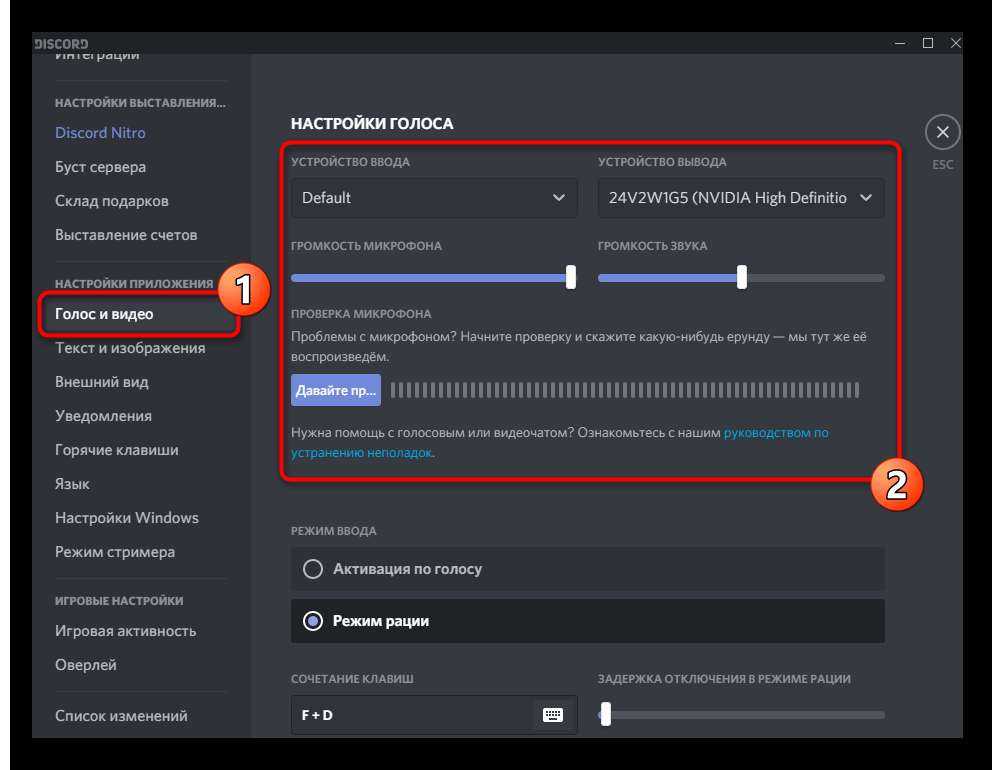Open Игровая активность settings
Viewport: 995px width, 770px height.
point(126,631)
